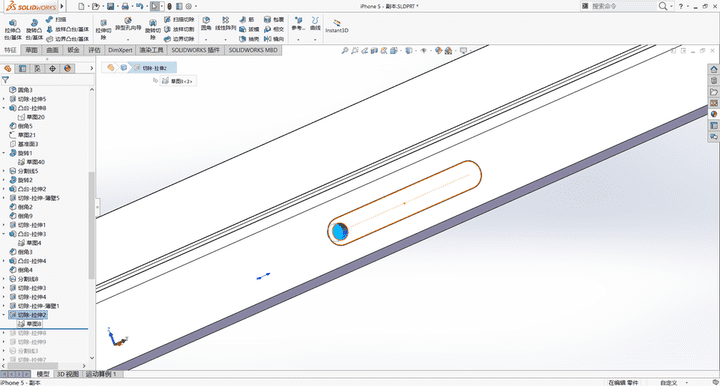Open the 参考几何体 reference geometry tool
The image size is (720, 386).
point(298,24)
